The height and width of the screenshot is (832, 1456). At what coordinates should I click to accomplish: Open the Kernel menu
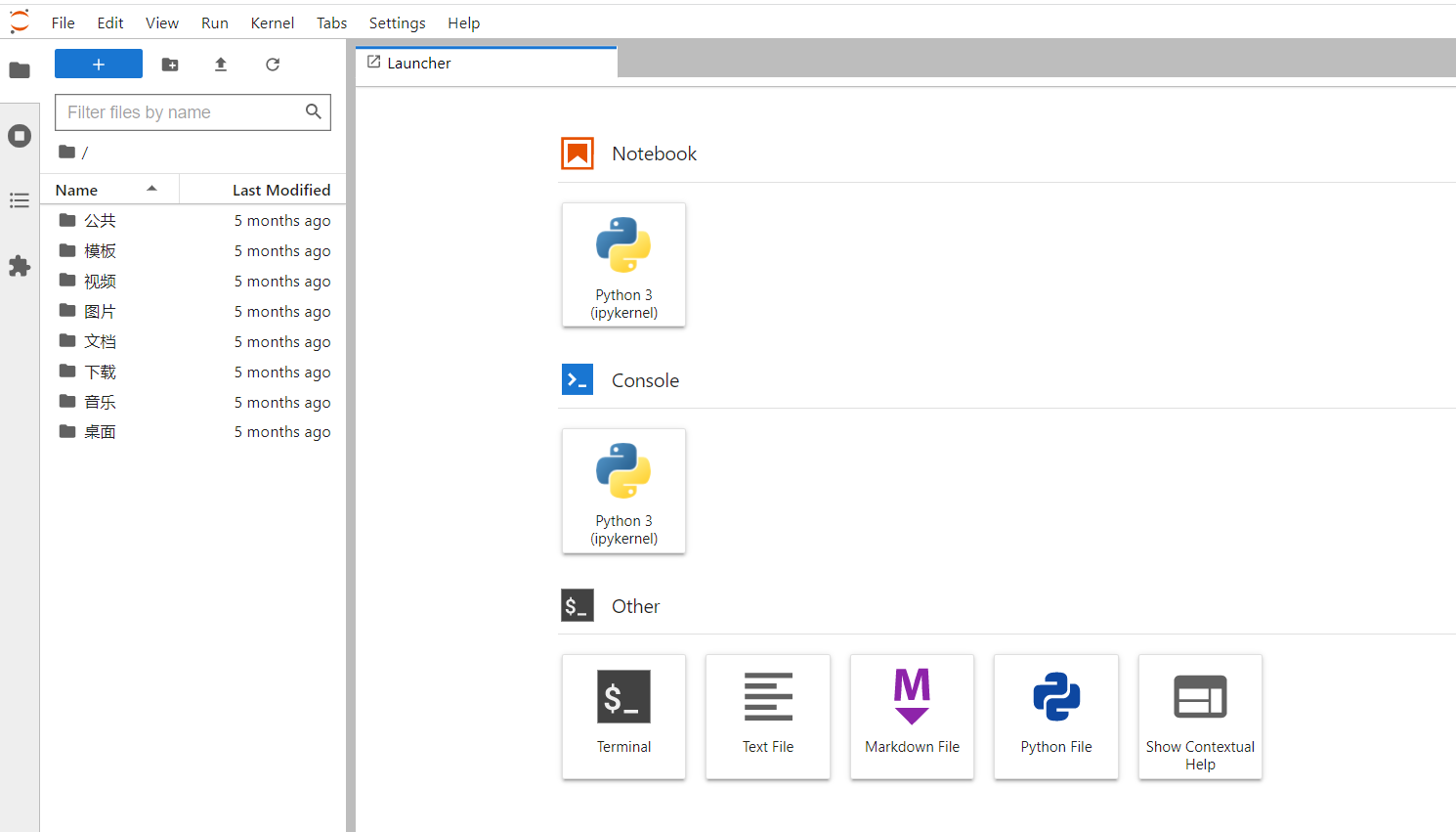click(x=273, y=22)
